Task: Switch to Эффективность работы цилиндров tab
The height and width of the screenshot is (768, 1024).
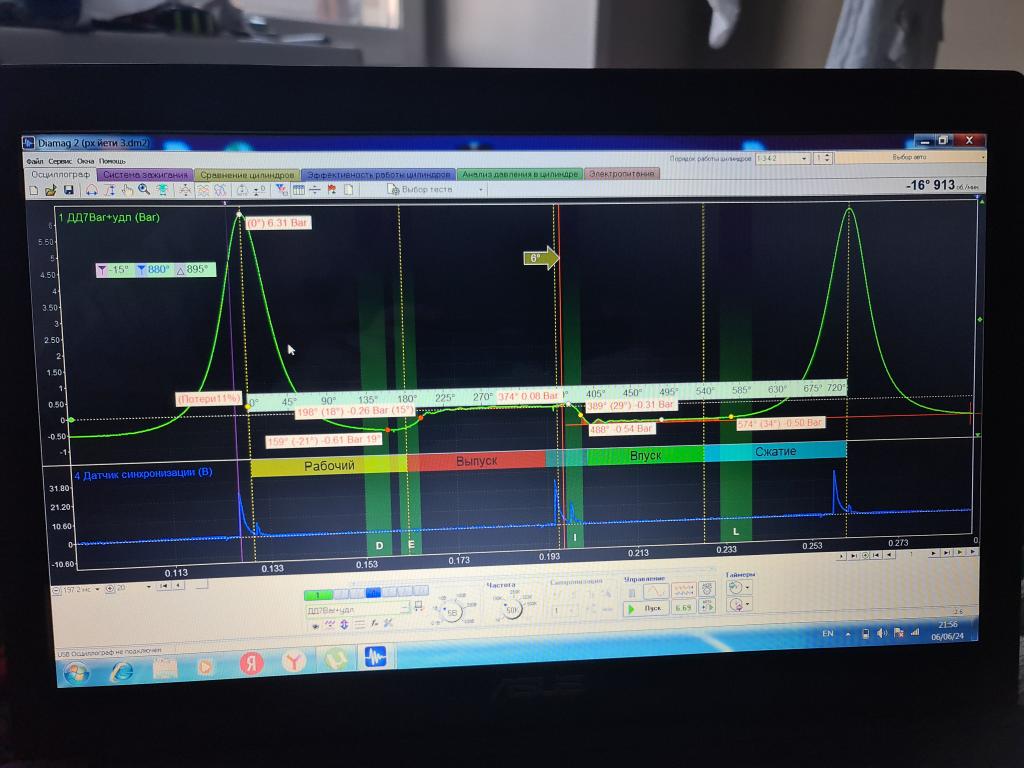Action: [x=379, y=175]
